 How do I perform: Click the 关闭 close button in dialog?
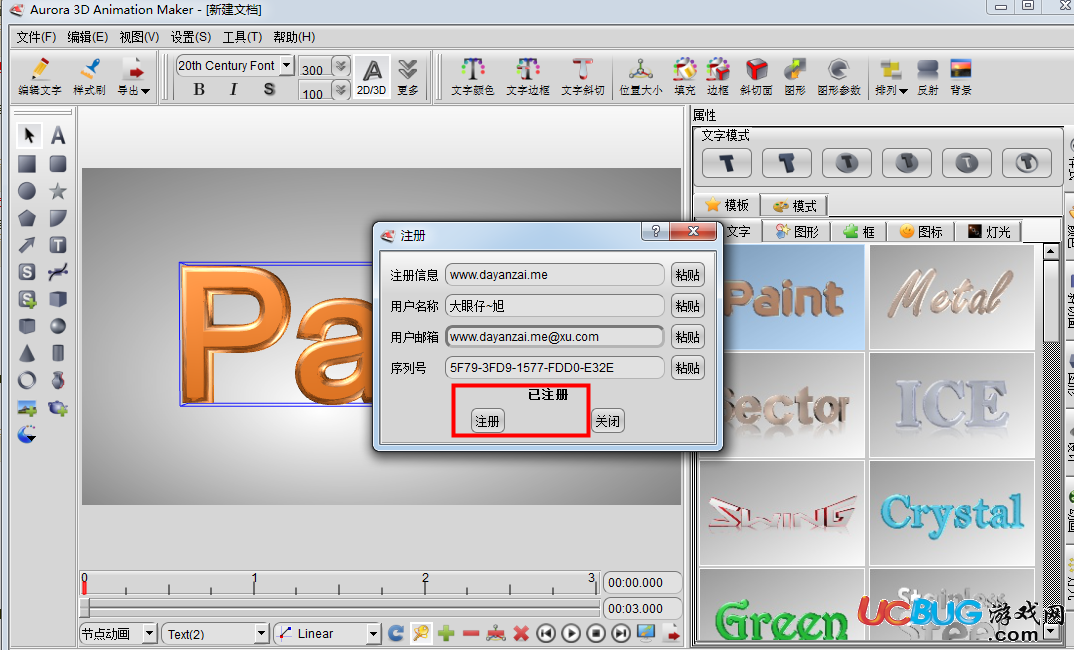[x=608, y=421]
